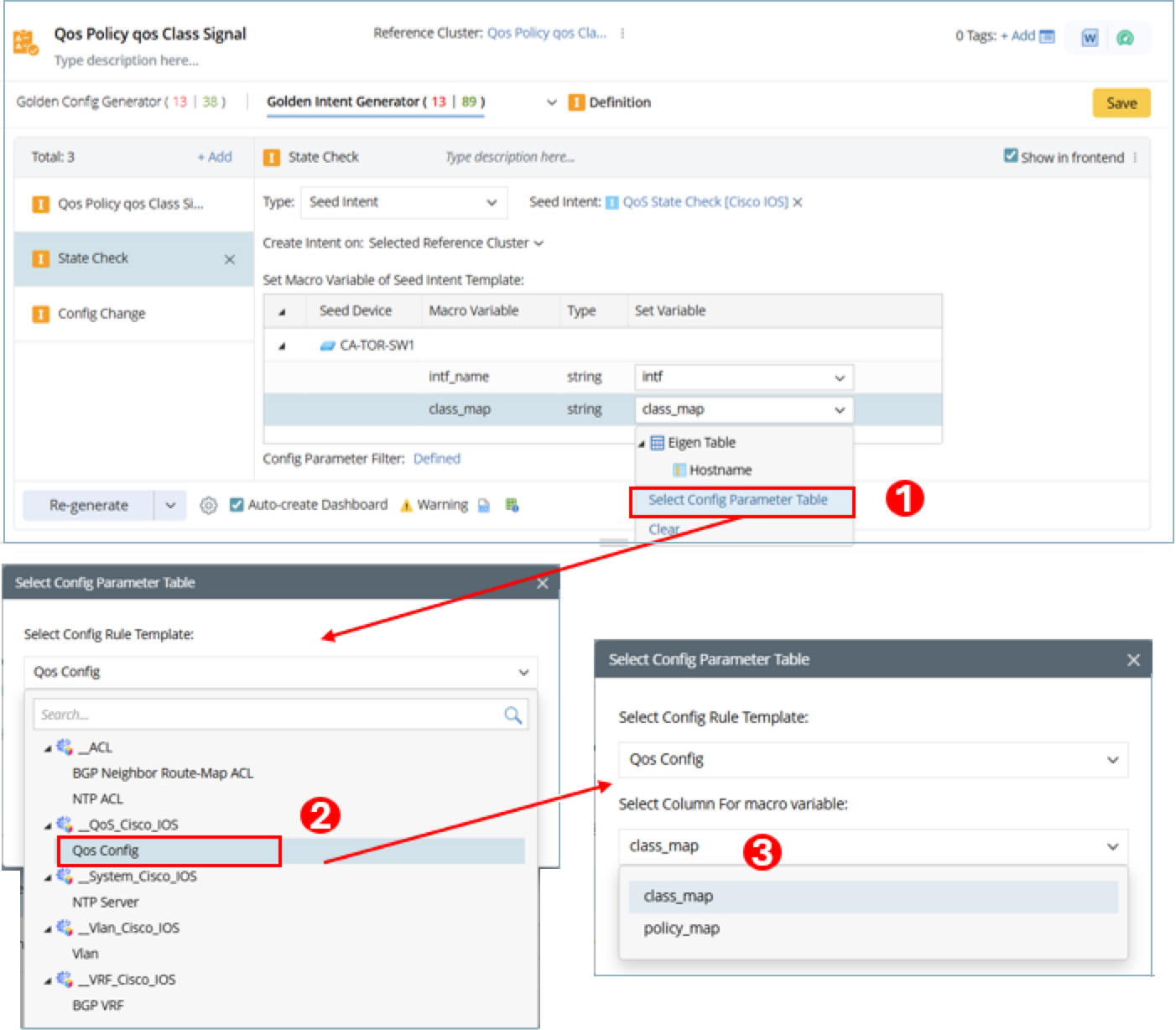Screen dimensions: 1176x1030
Task: Switch to the Golden Config Generator tab
Action: click(x=121, y=101)
